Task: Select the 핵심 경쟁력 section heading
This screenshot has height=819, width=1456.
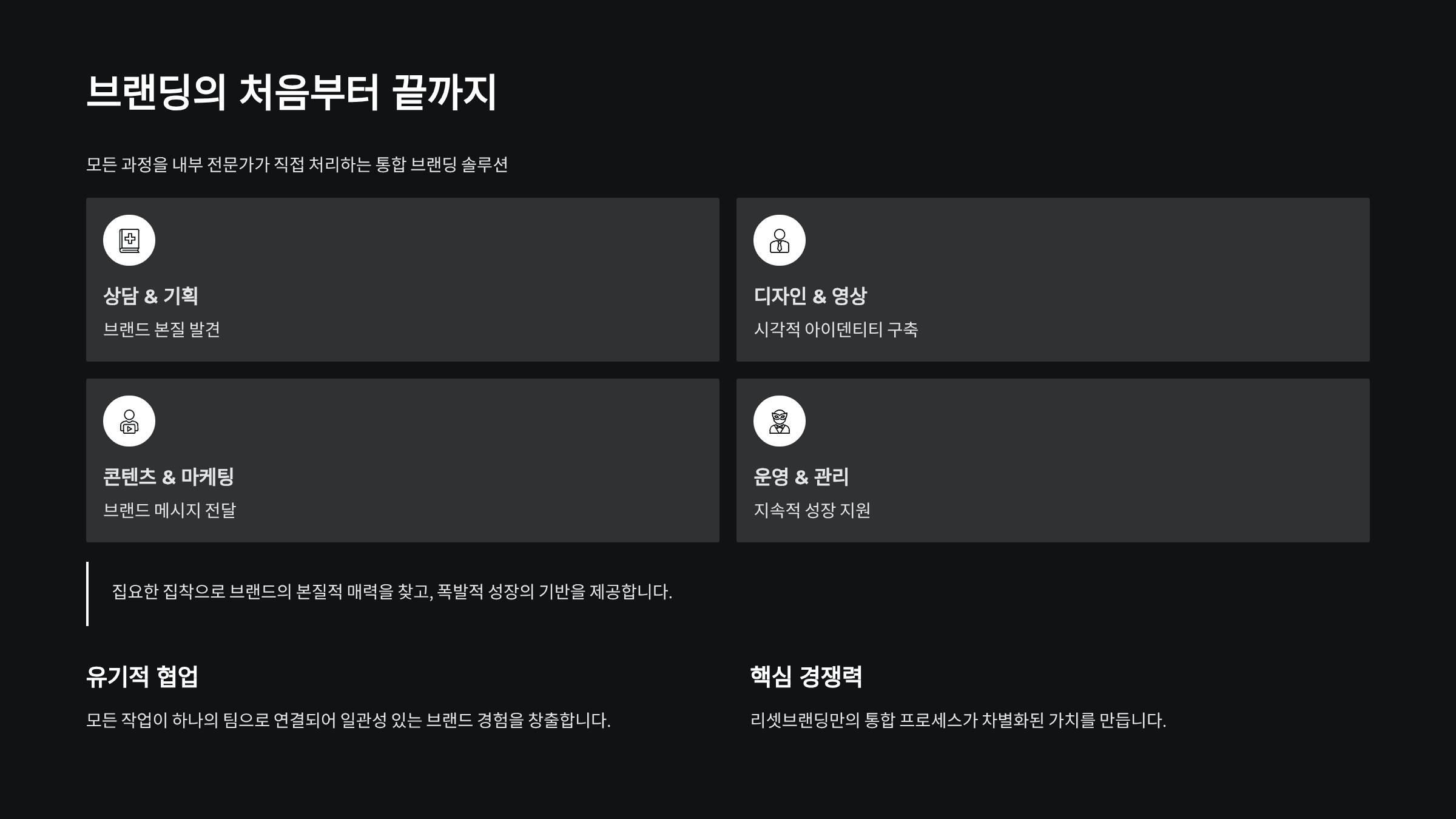Action: [806, 676]
